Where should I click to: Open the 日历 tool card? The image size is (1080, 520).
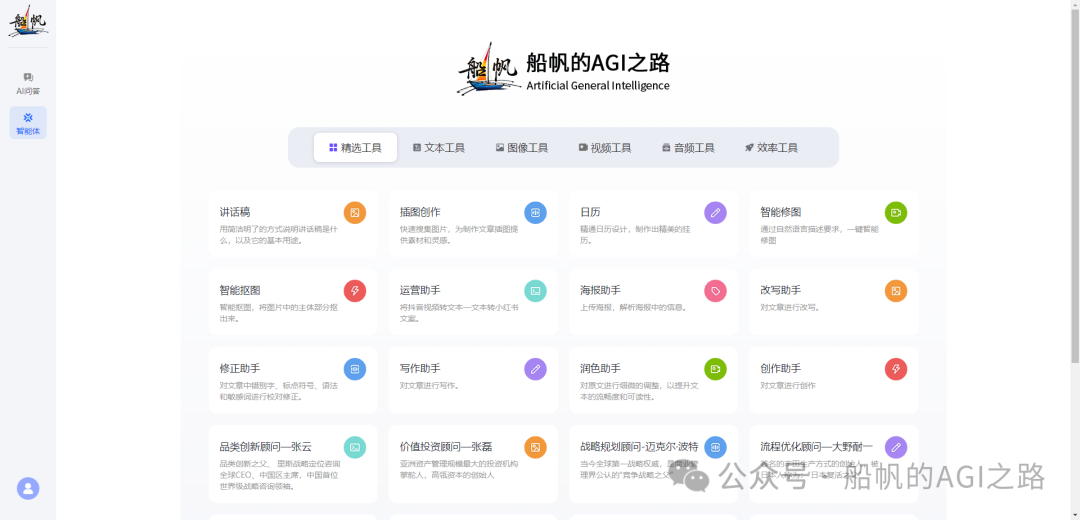(654, 224)
